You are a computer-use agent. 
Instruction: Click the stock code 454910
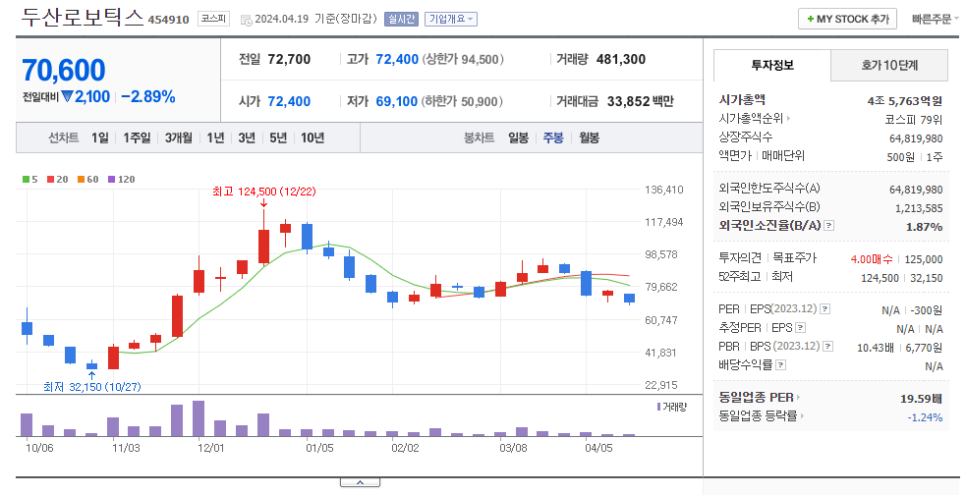[168, 20]
